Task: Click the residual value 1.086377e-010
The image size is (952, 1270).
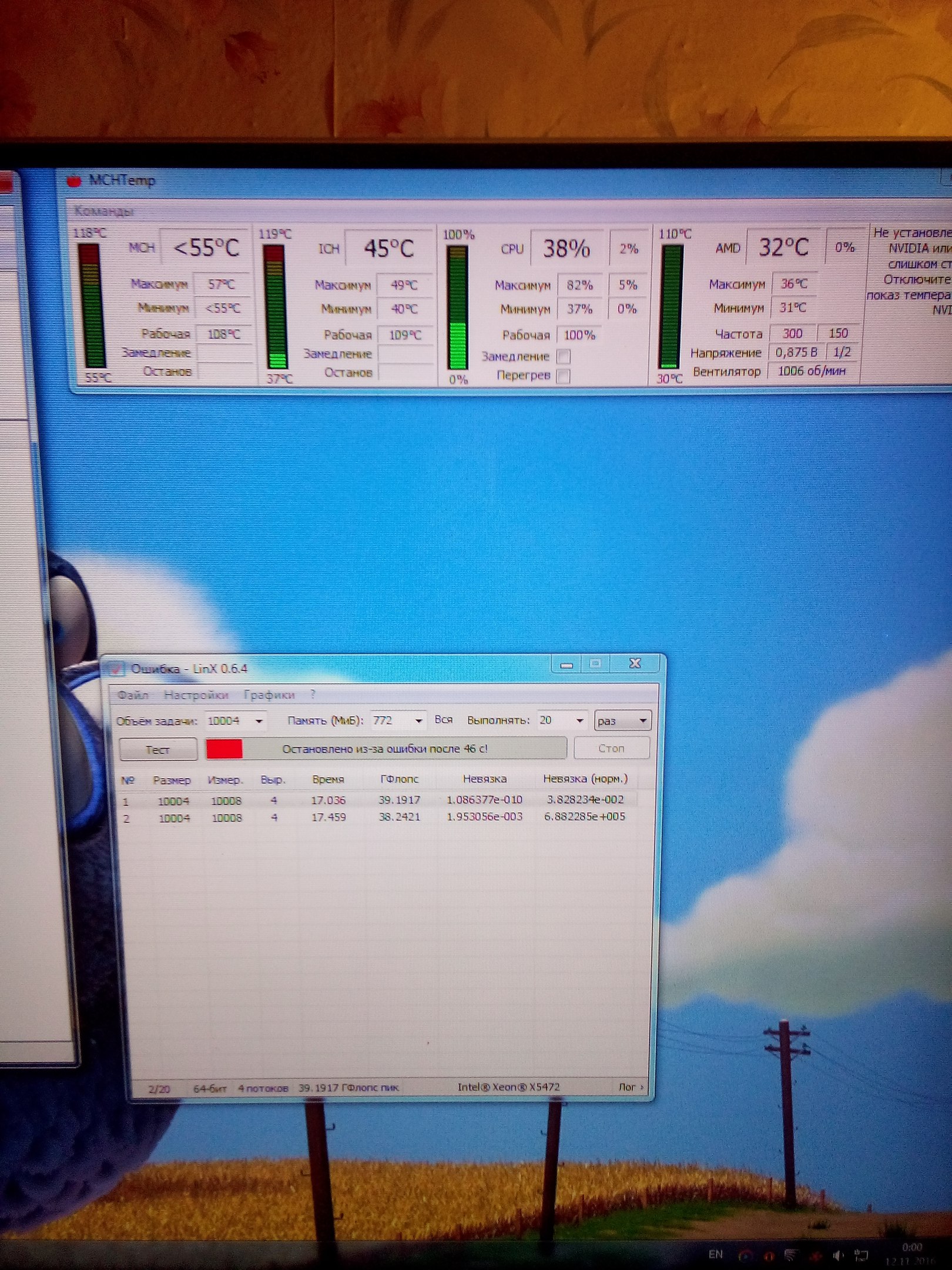Action: (485, 800)
